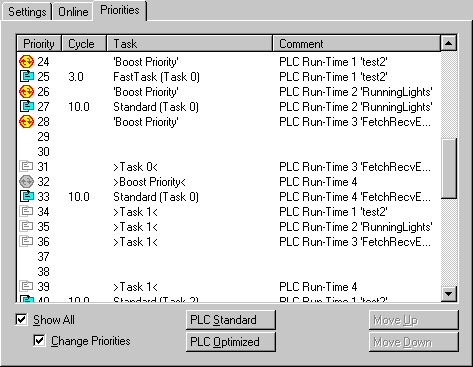Switch to the Settings tab

27,12
